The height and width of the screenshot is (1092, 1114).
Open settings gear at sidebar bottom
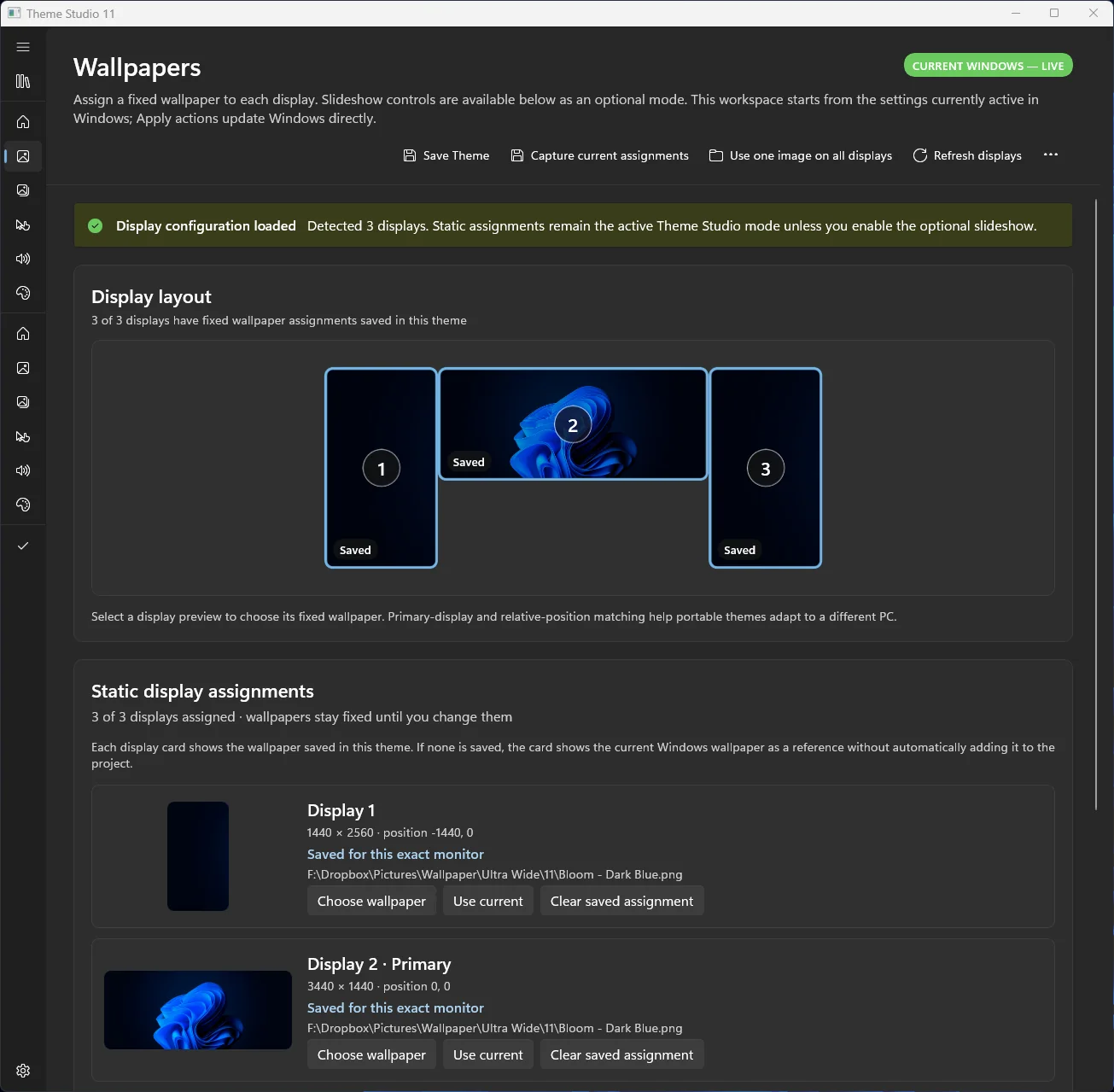click(x=23, y=1071)
